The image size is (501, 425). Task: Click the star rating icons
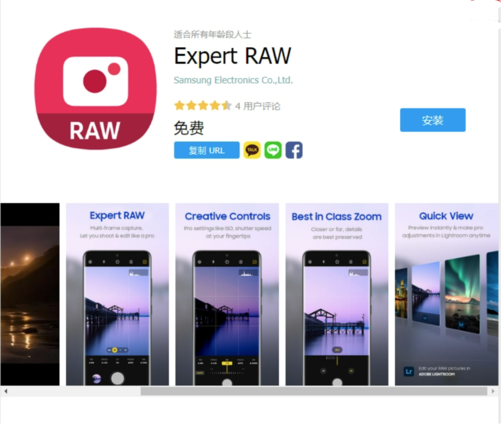click(x=203, y=106)
